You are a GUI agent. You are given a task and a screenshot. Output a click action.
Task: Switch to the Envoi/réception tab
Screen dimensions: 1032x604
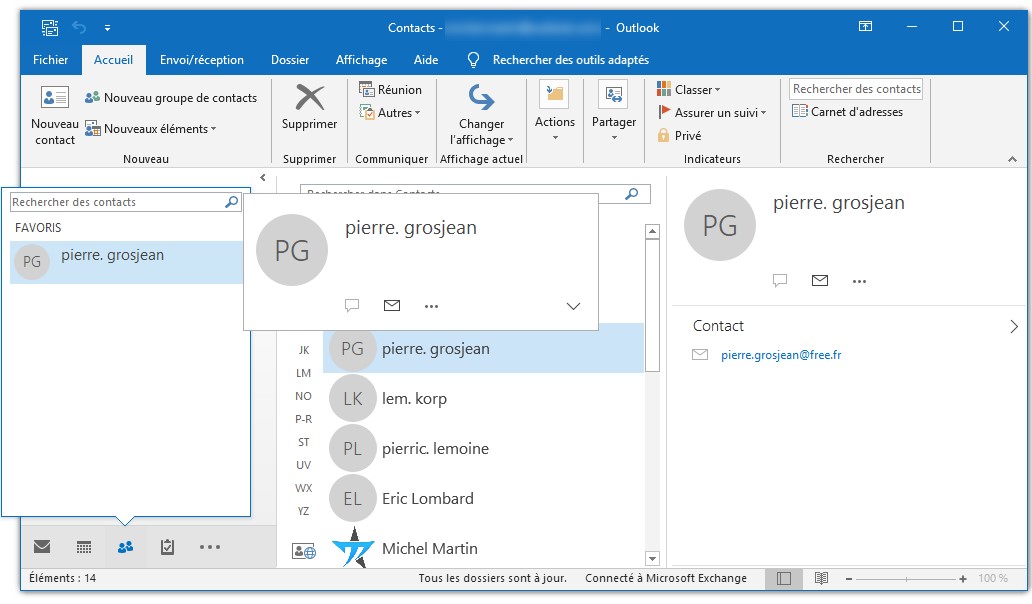coord(201,60)
